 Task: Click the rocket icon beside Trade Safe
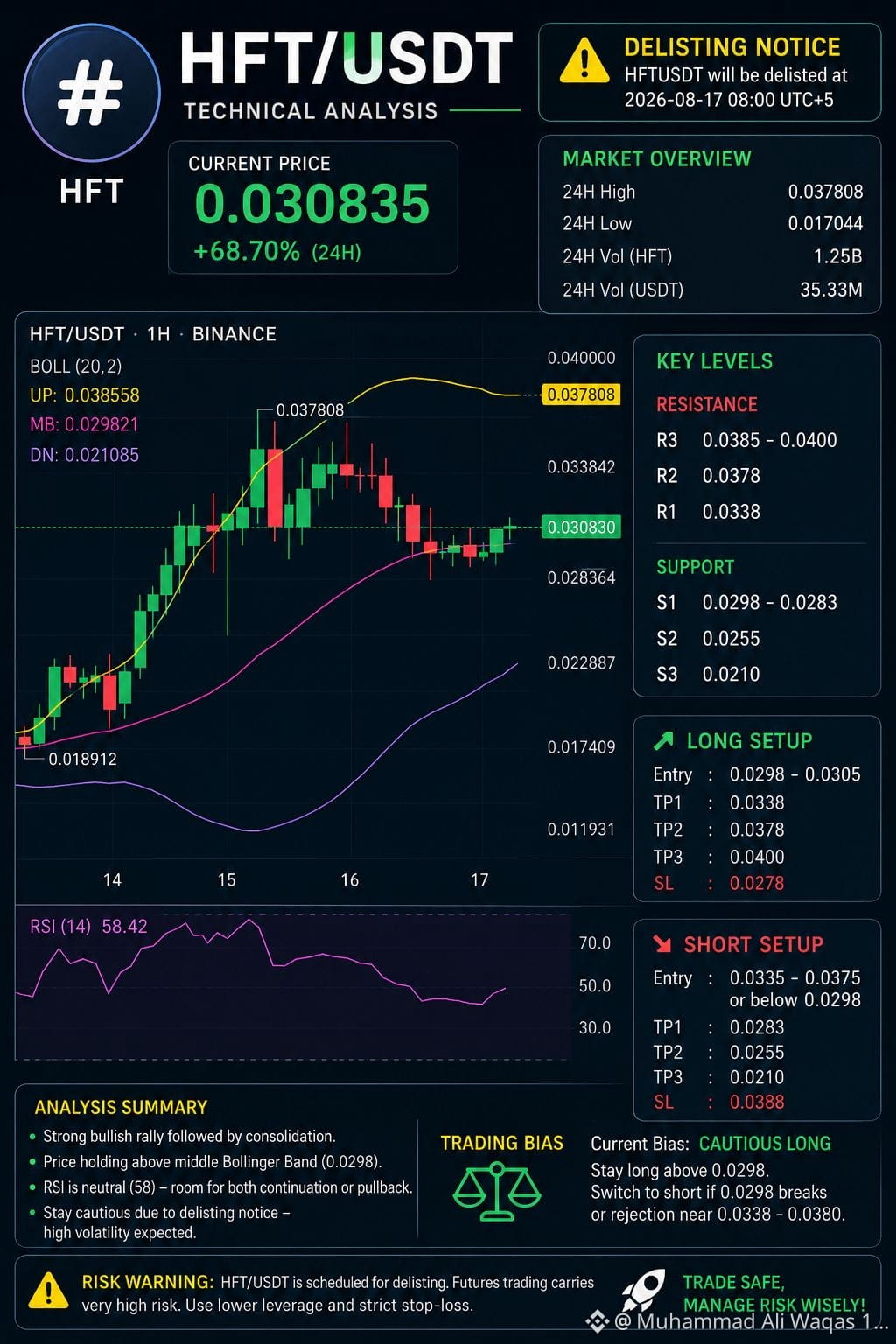click(x=645, y=1292)
